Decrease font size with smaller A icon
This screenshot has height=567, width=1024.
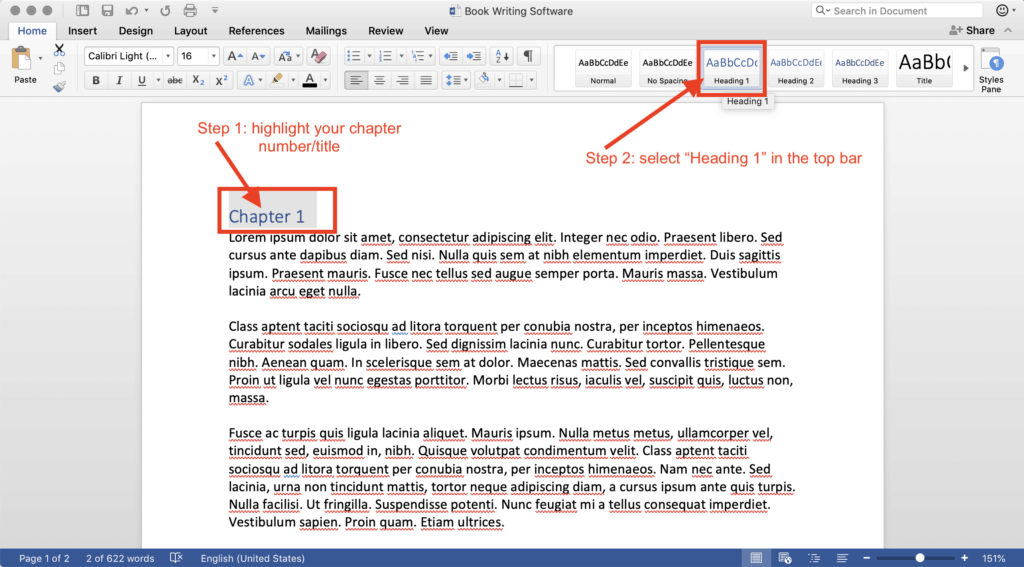point(259,56)
